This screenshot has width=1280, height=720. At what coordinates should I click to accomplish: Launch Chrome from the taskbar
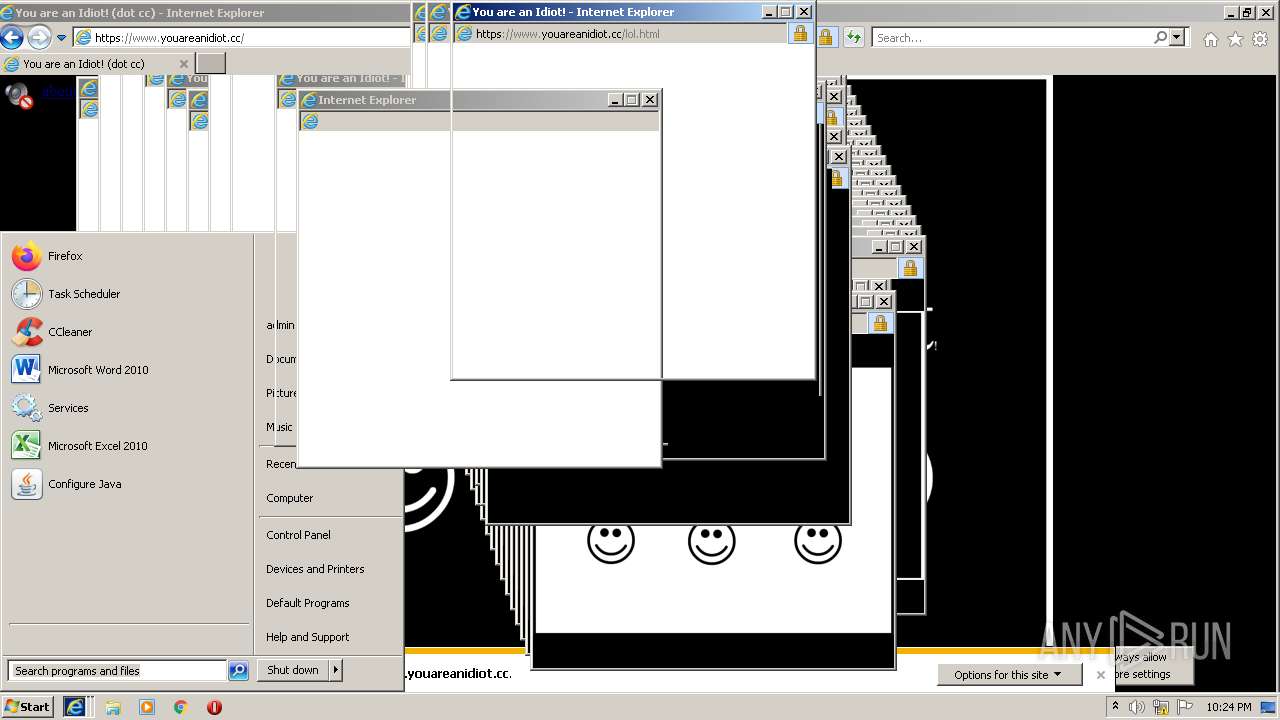click(x=180, y=707)
